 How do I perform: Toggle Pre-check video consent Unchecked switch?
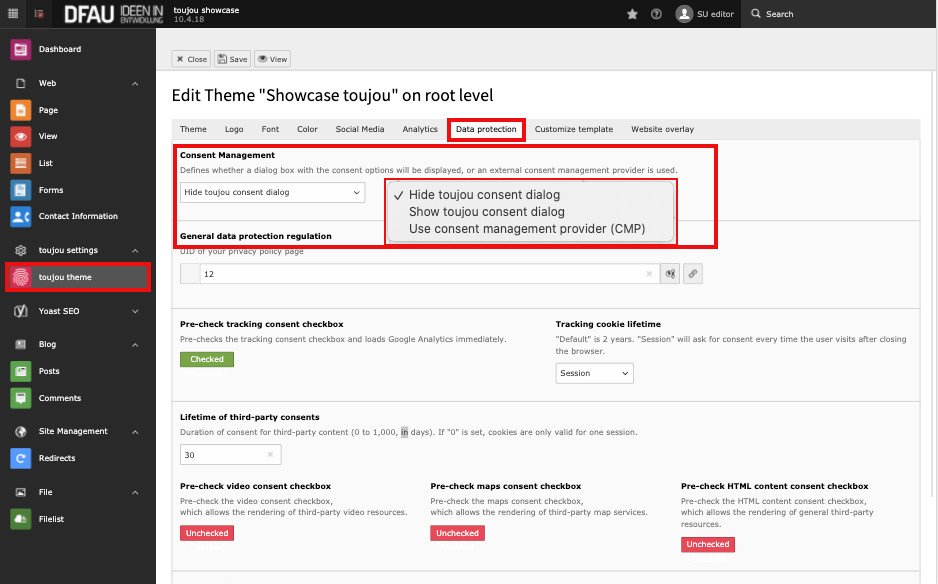(x=207, y=533)
